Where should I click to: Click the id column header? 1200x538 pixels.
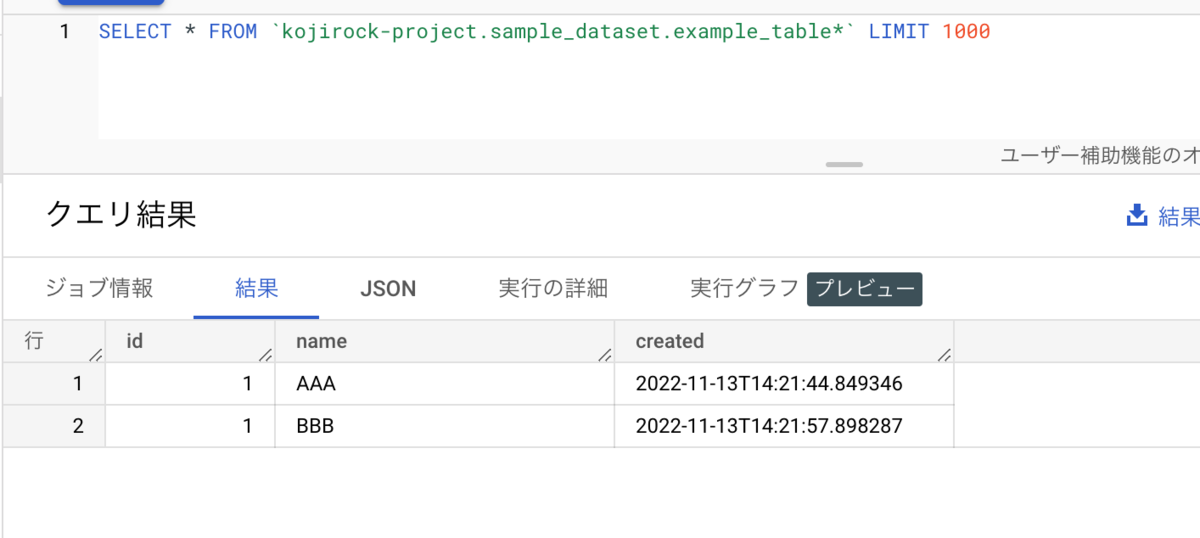[135, 341]
